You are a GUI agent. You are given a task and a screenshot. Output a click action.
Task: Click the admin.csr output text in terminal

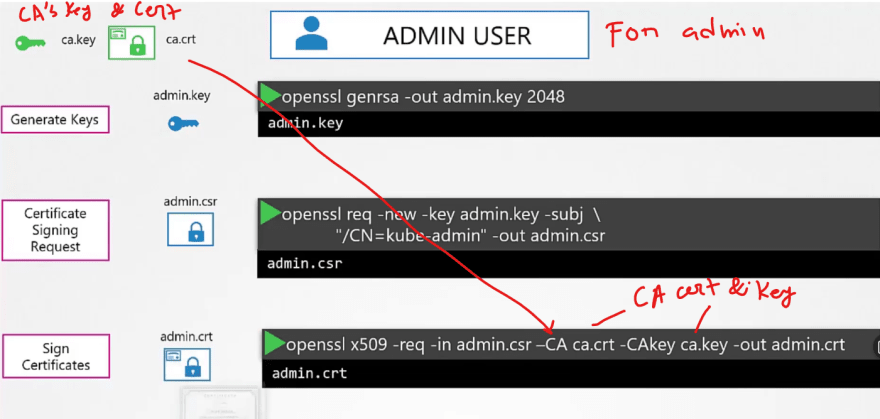pos(304,263)
